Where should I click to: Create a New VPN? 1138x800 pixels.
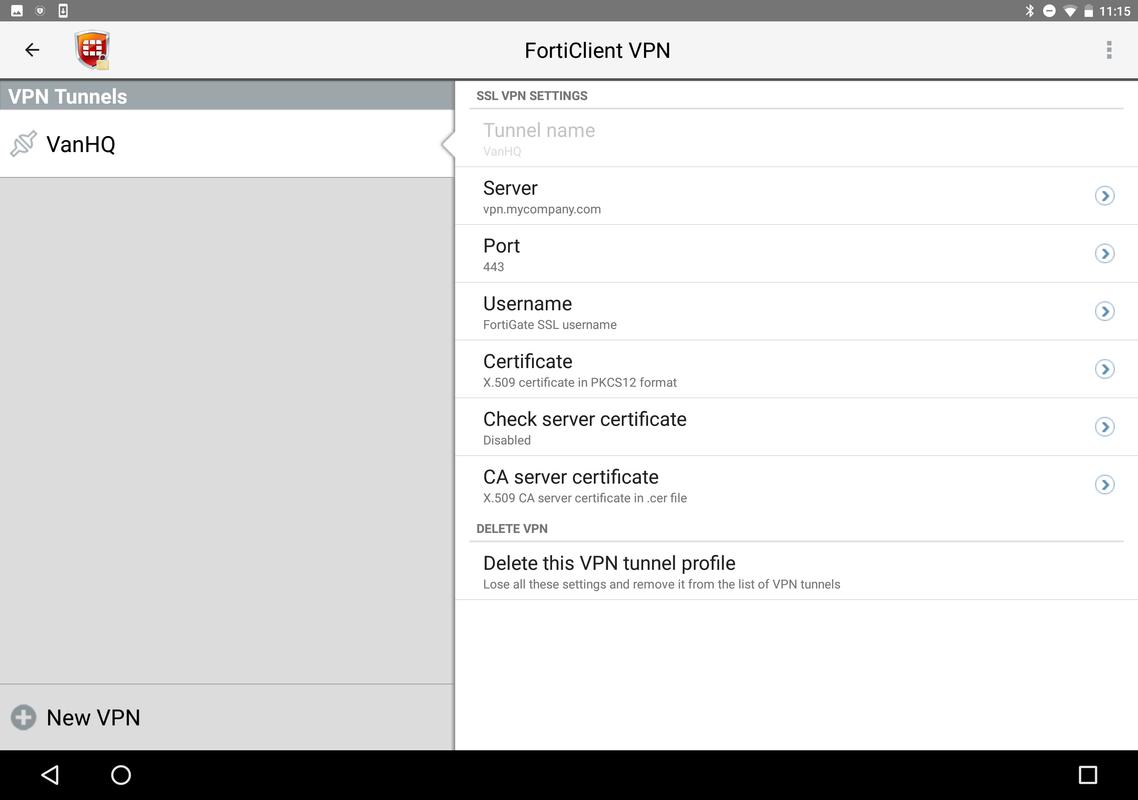click(227, 717)
